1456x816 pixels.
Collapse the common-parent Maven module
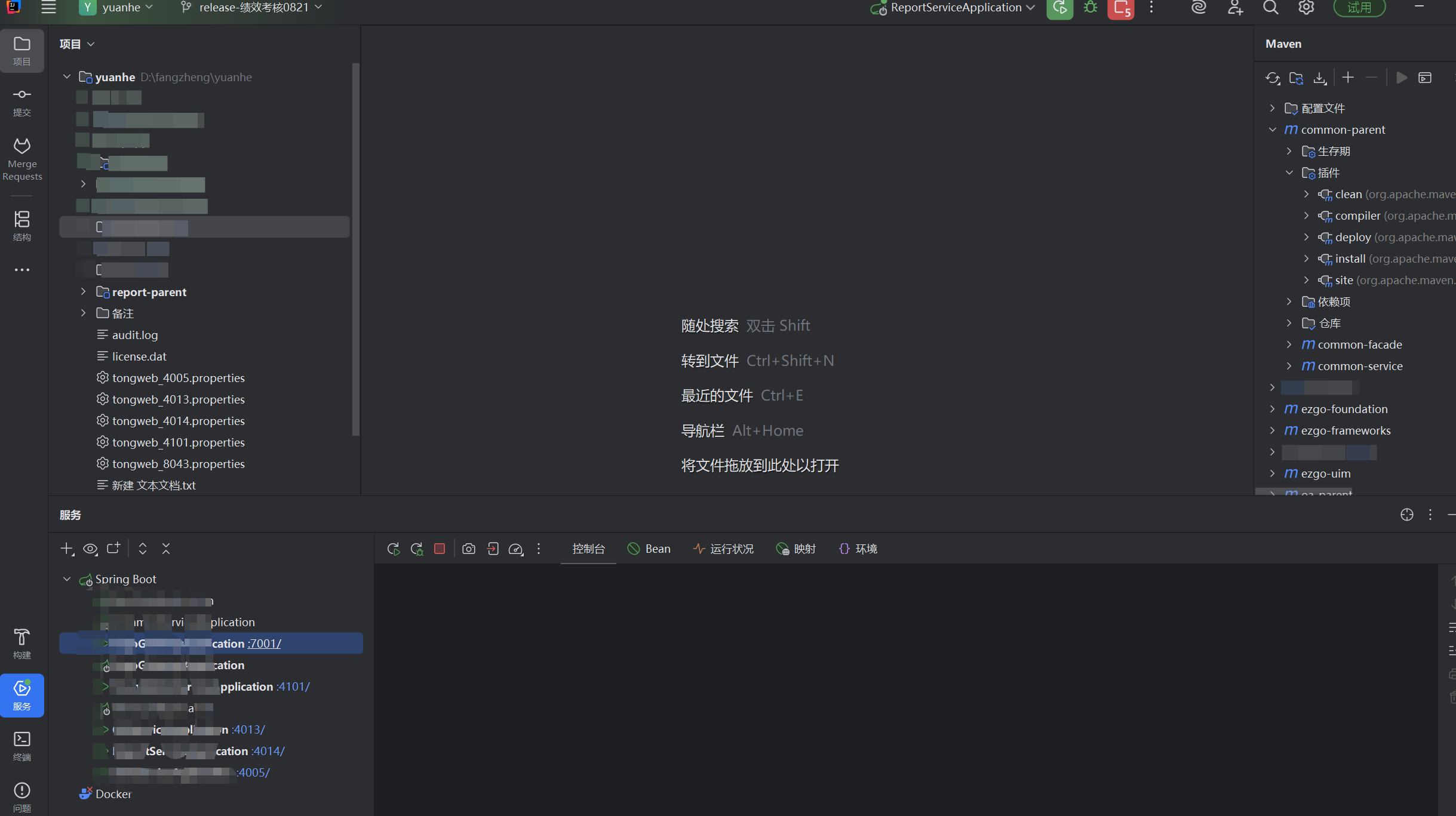(1273, 130)
